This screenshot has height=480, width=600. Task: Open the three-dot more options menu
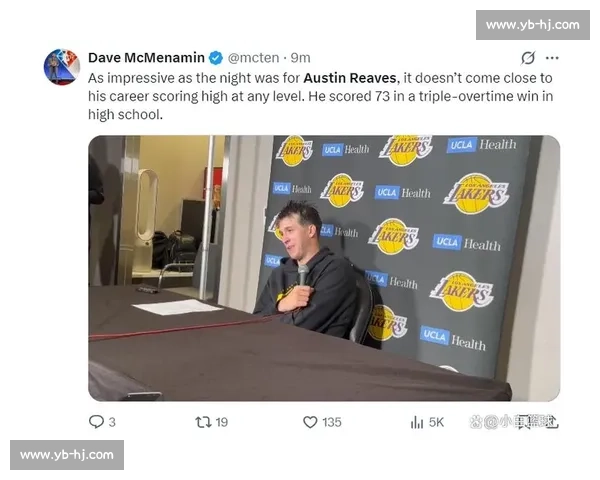pos(552,58)
